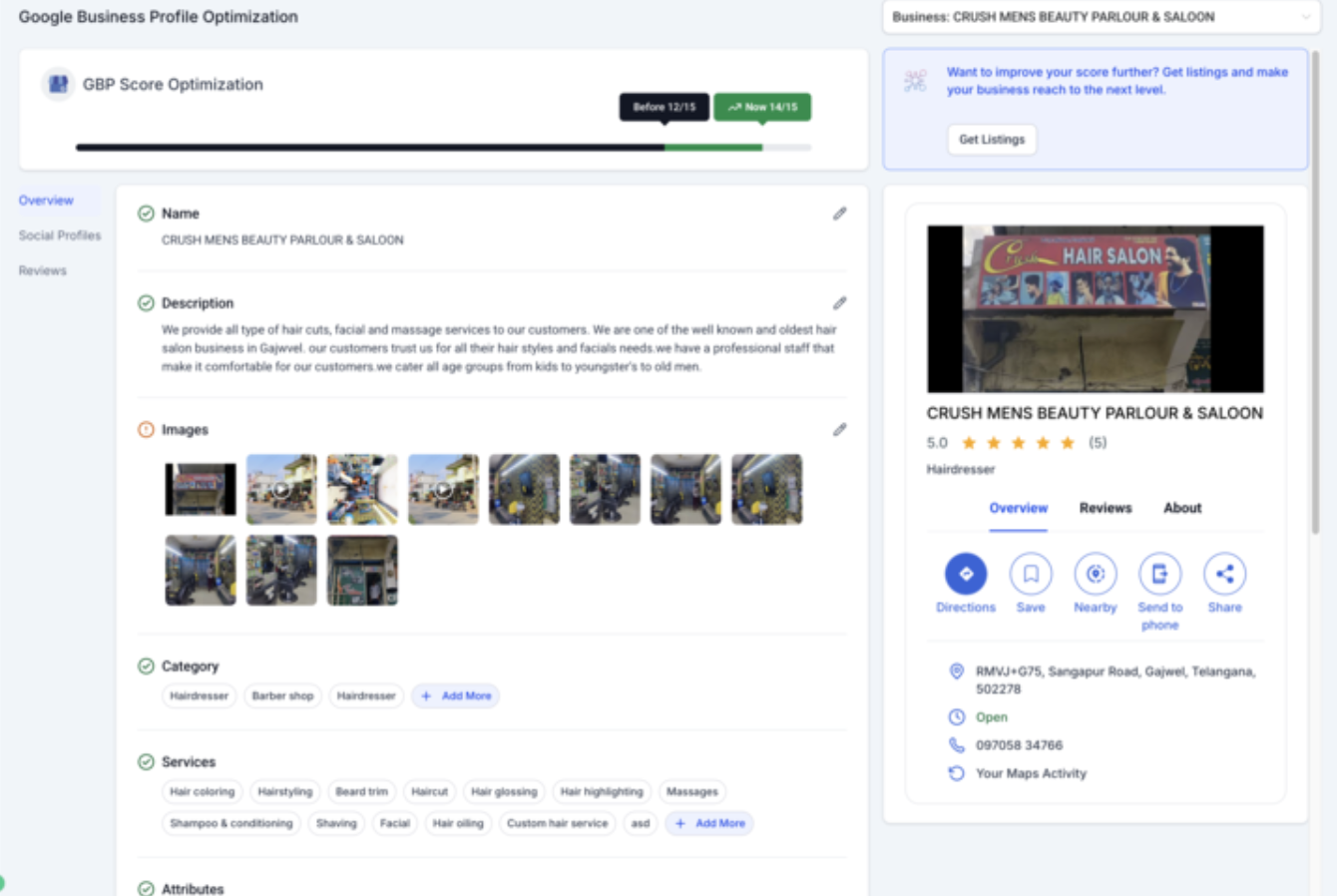
Task: Edit the business Name field pencil
Action: click(840, 214)
